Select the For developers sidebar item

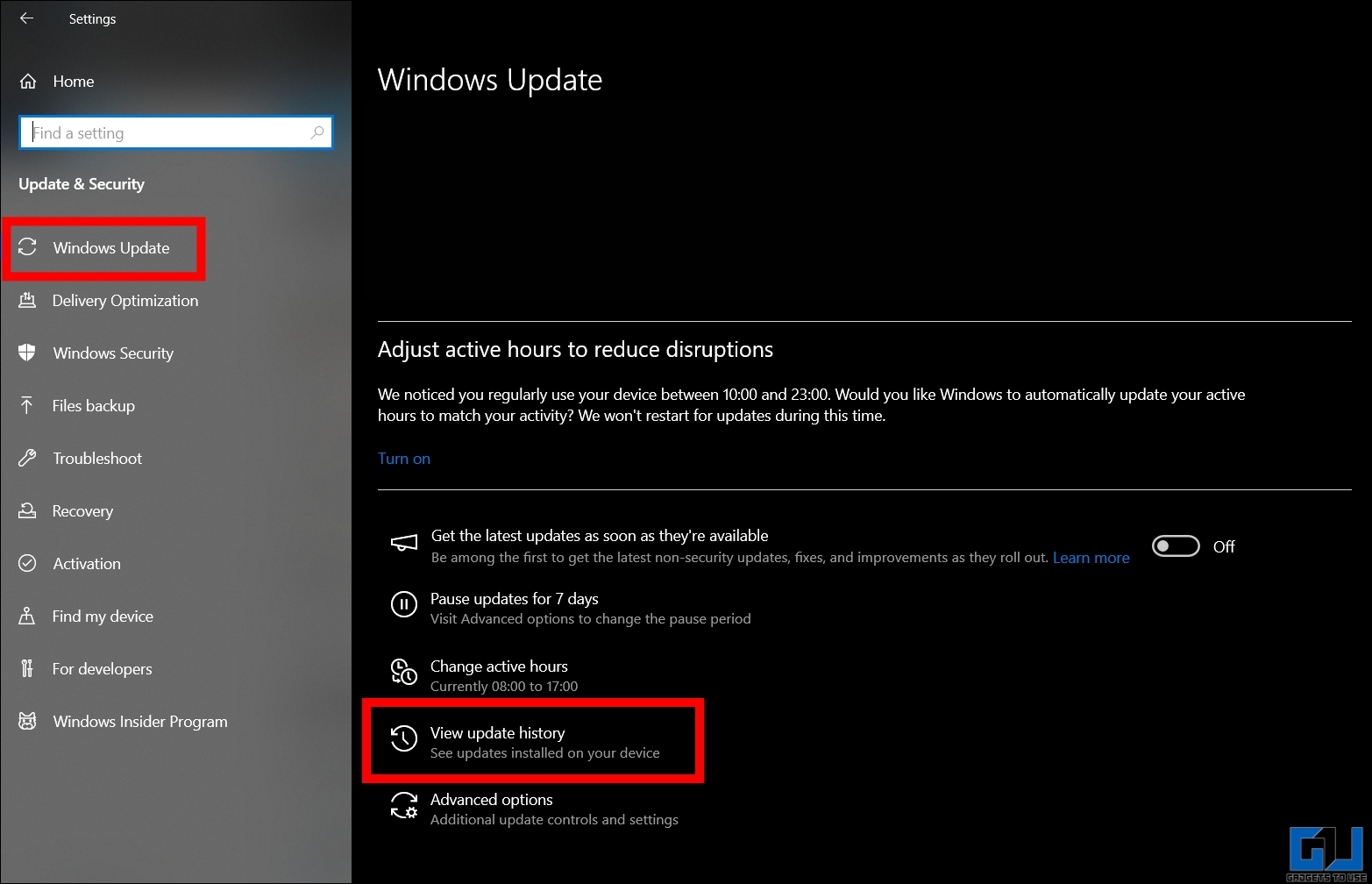pos(102,668)
